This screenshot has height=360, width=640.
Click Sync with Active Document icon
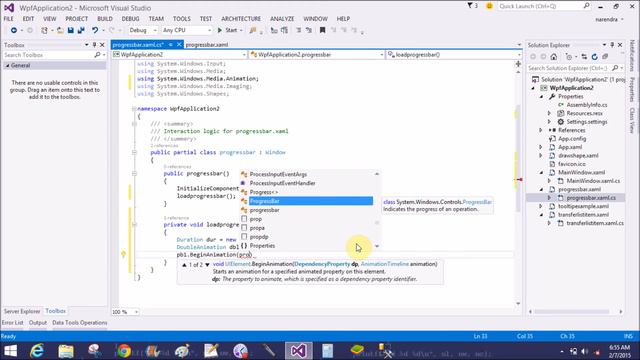(584, 57)
